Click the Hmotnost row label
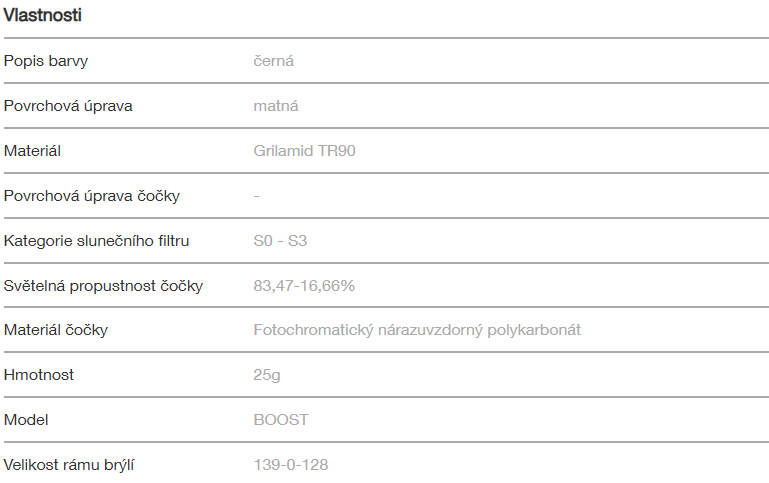Image resolution: width=769 pixels, height=483 pixels. (x=39, y=375)
